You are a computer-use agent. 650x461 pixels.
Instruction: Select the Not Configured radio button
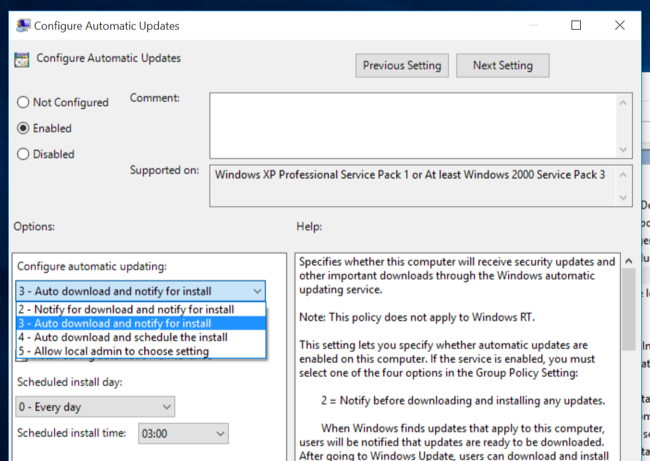coord(23,102)
